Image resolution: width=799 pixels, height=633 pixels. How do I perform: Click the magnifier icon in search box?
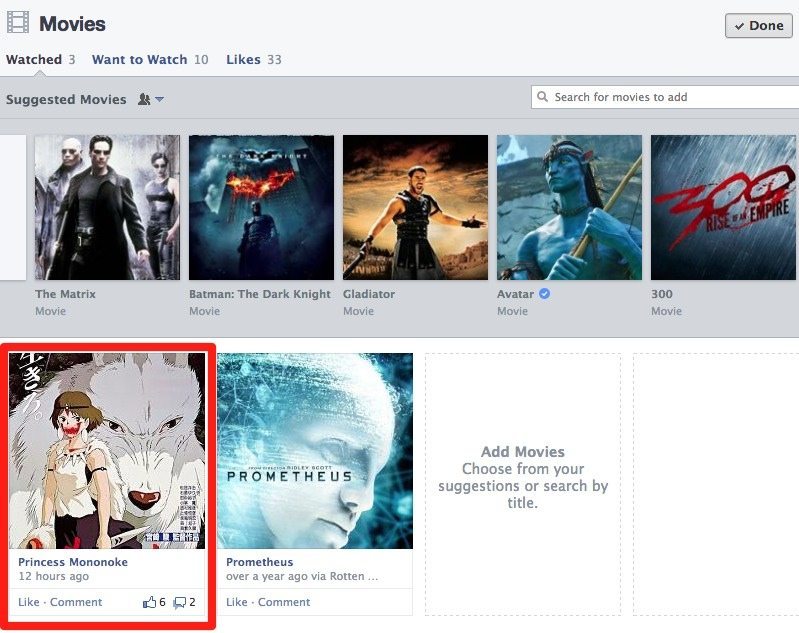542,97
